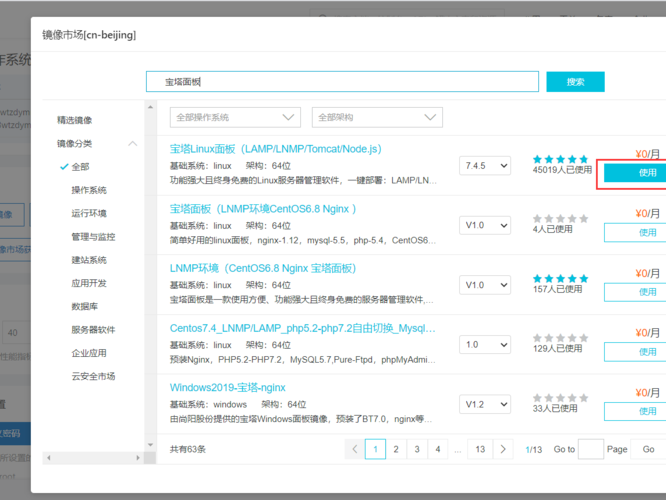
Task: Click five-star rating of 宝塔Linux面板
Action: 561,159
